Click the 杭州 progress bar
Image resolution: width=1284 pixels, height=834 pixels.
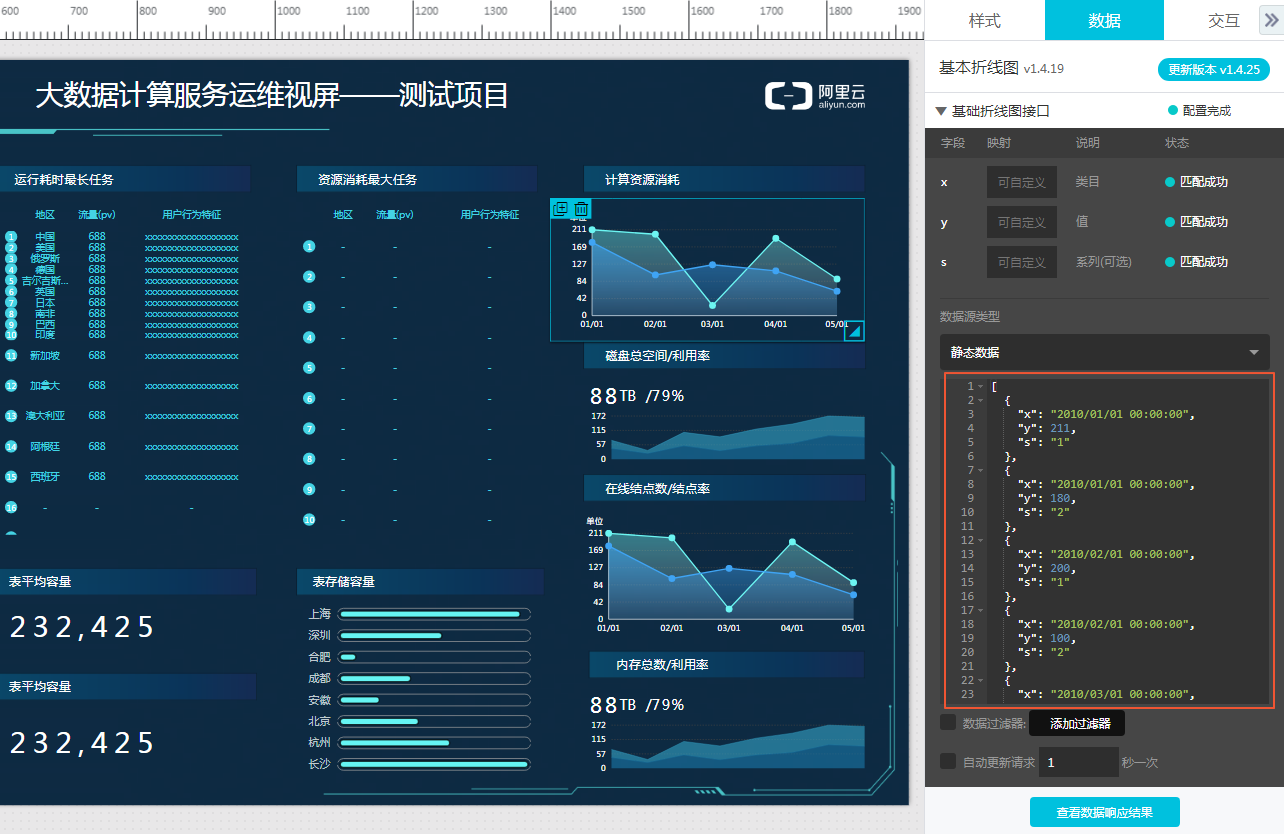(x=434, y=743)
